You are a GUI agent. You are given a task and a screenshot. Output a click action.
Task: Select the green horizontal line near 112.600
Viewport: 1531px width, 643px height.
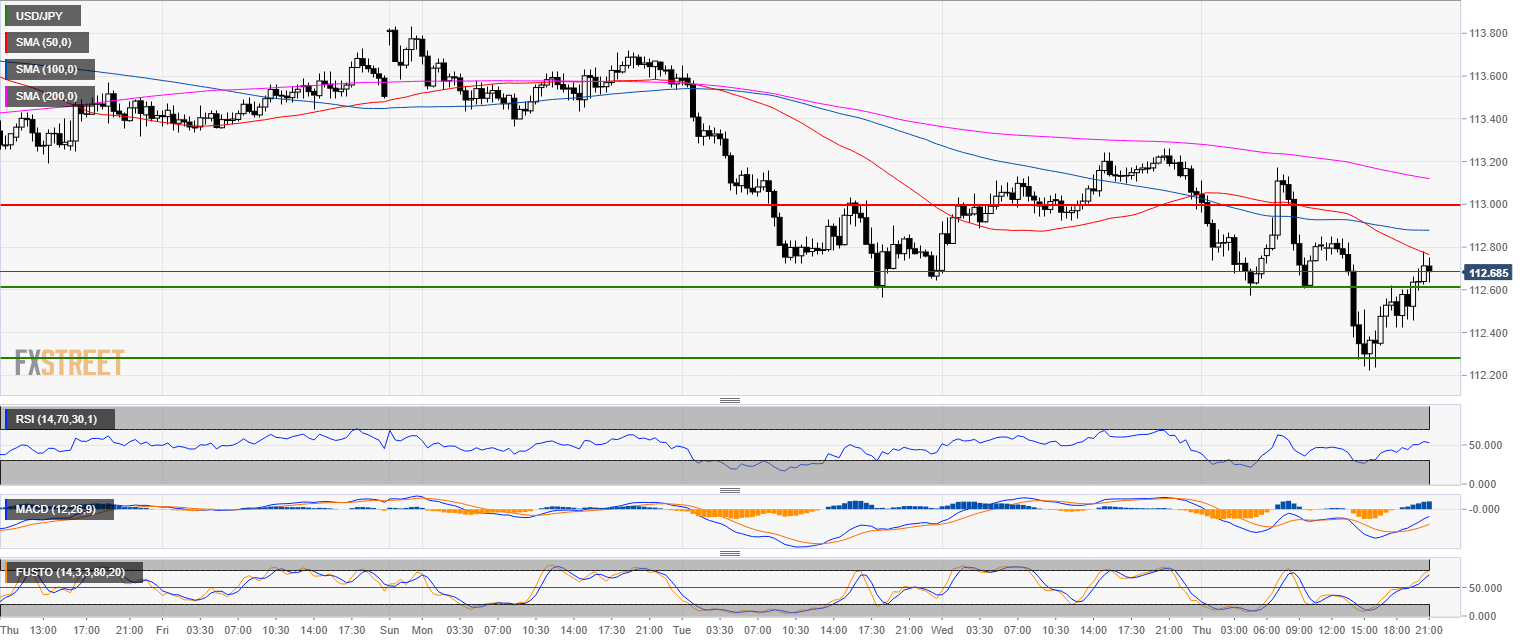coord(600,287)
